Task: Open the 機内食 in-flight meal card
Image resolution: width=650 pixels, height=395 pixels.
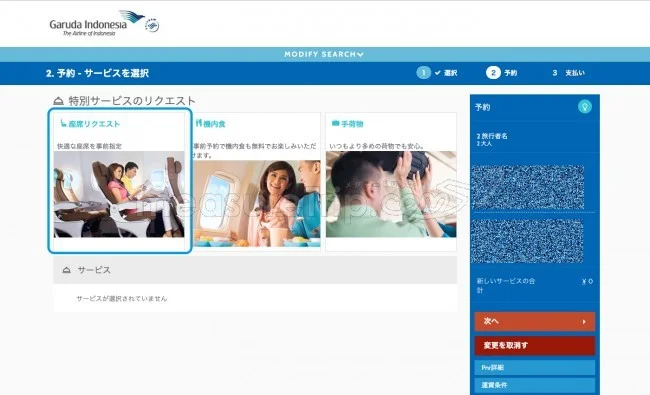Action: point(257,181)
